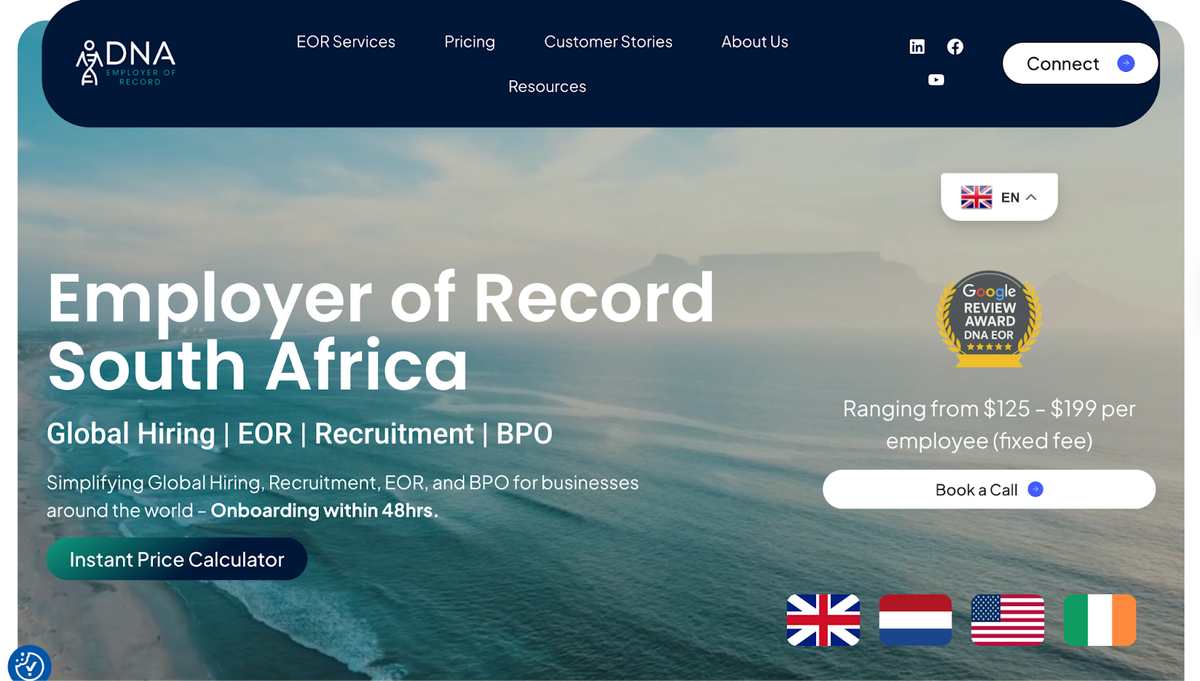Click the Facebook icon in header
The image size is (1200, 681).
point(955,47)
